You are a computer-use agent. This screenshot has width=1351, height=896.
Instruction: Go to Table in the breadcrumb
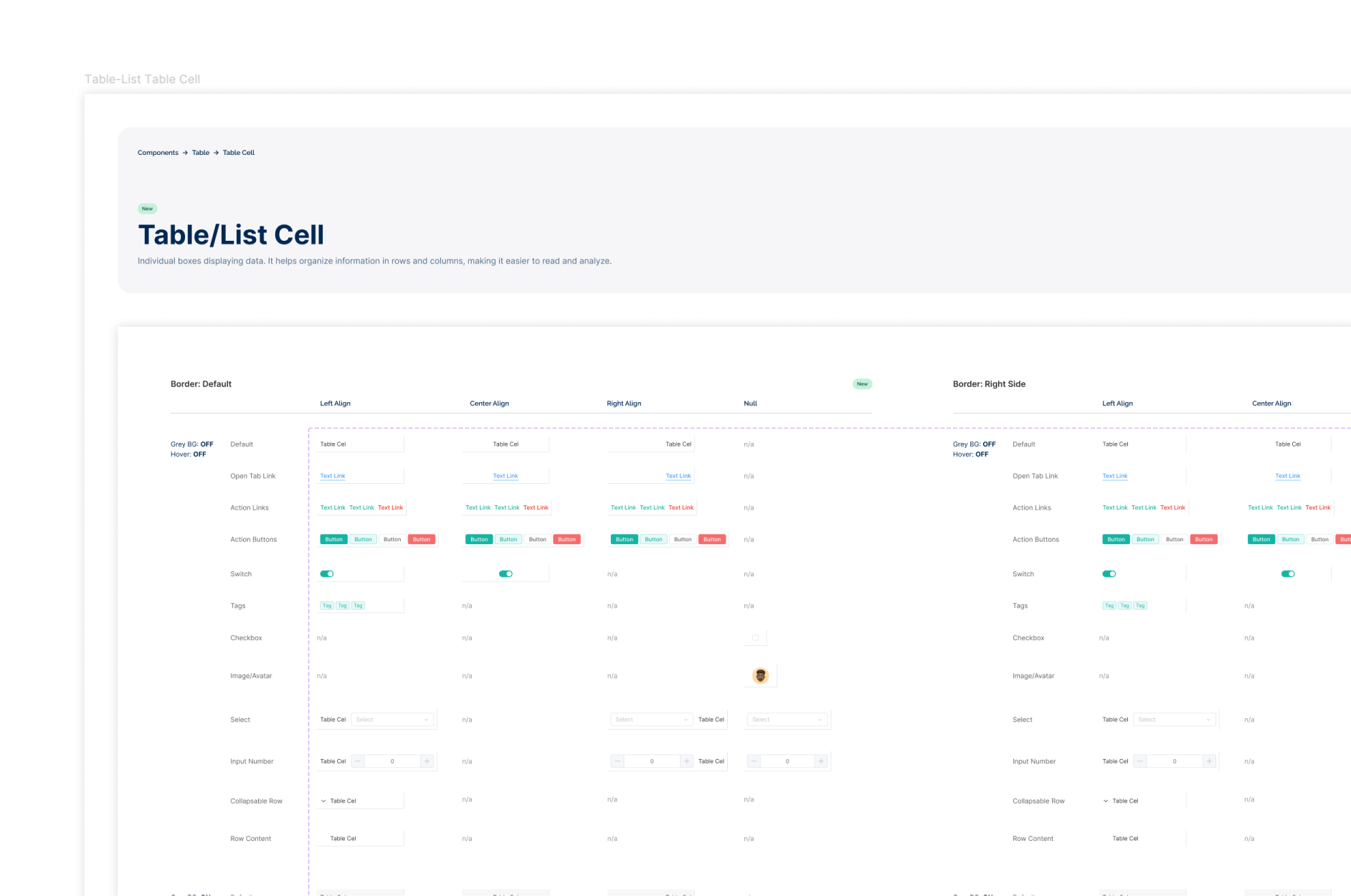click(201, 153)
